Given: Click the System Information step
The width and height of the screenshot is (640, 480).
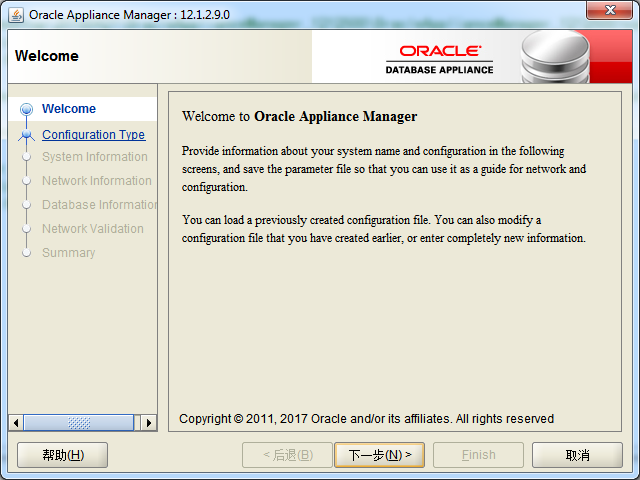Looking at the screenshot, I should pyautogui.click(x=95, y=157).
